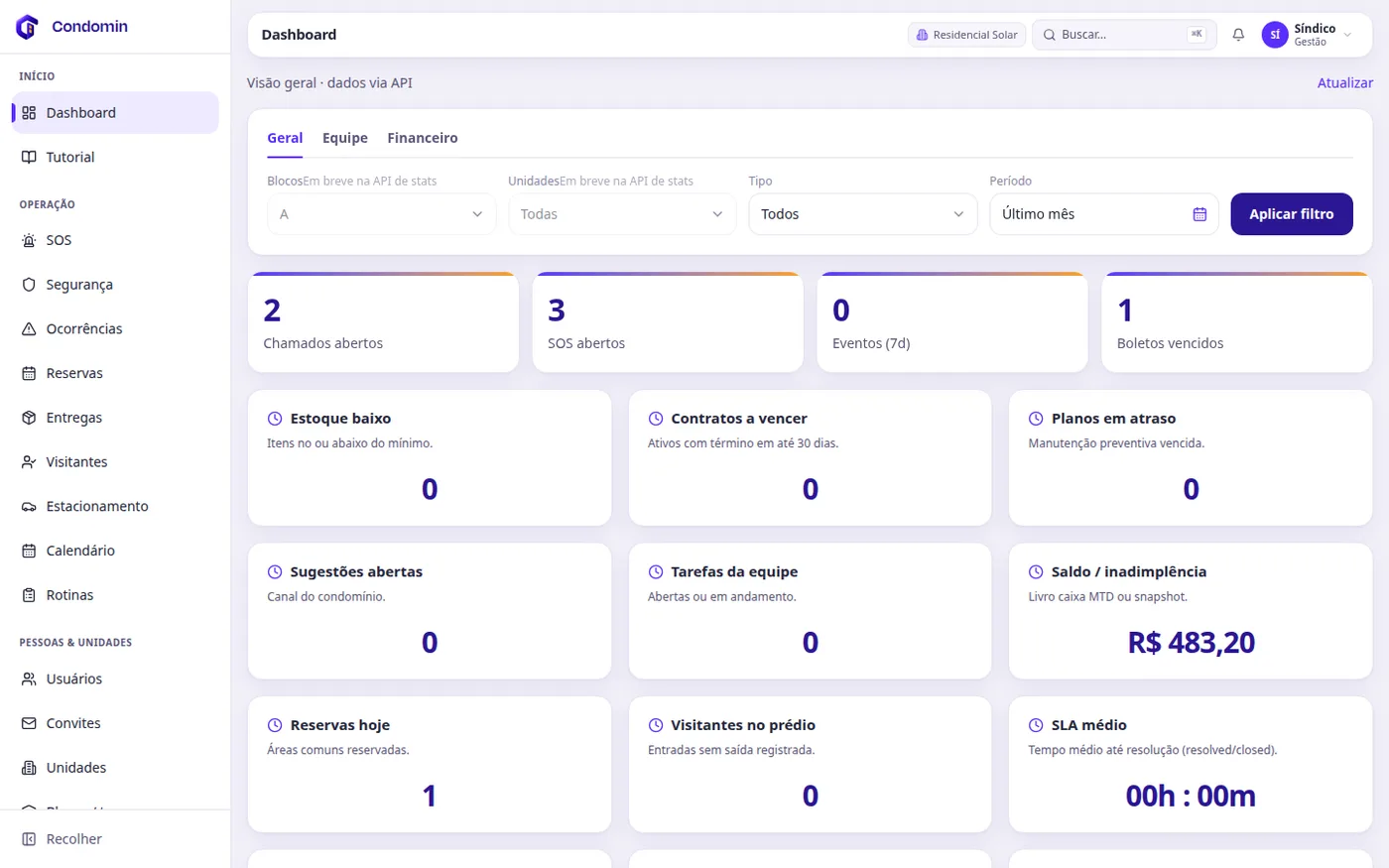Open the Chamados abertos card
The height and width of the screenshot is (868, 1389).
click(383, 323)
